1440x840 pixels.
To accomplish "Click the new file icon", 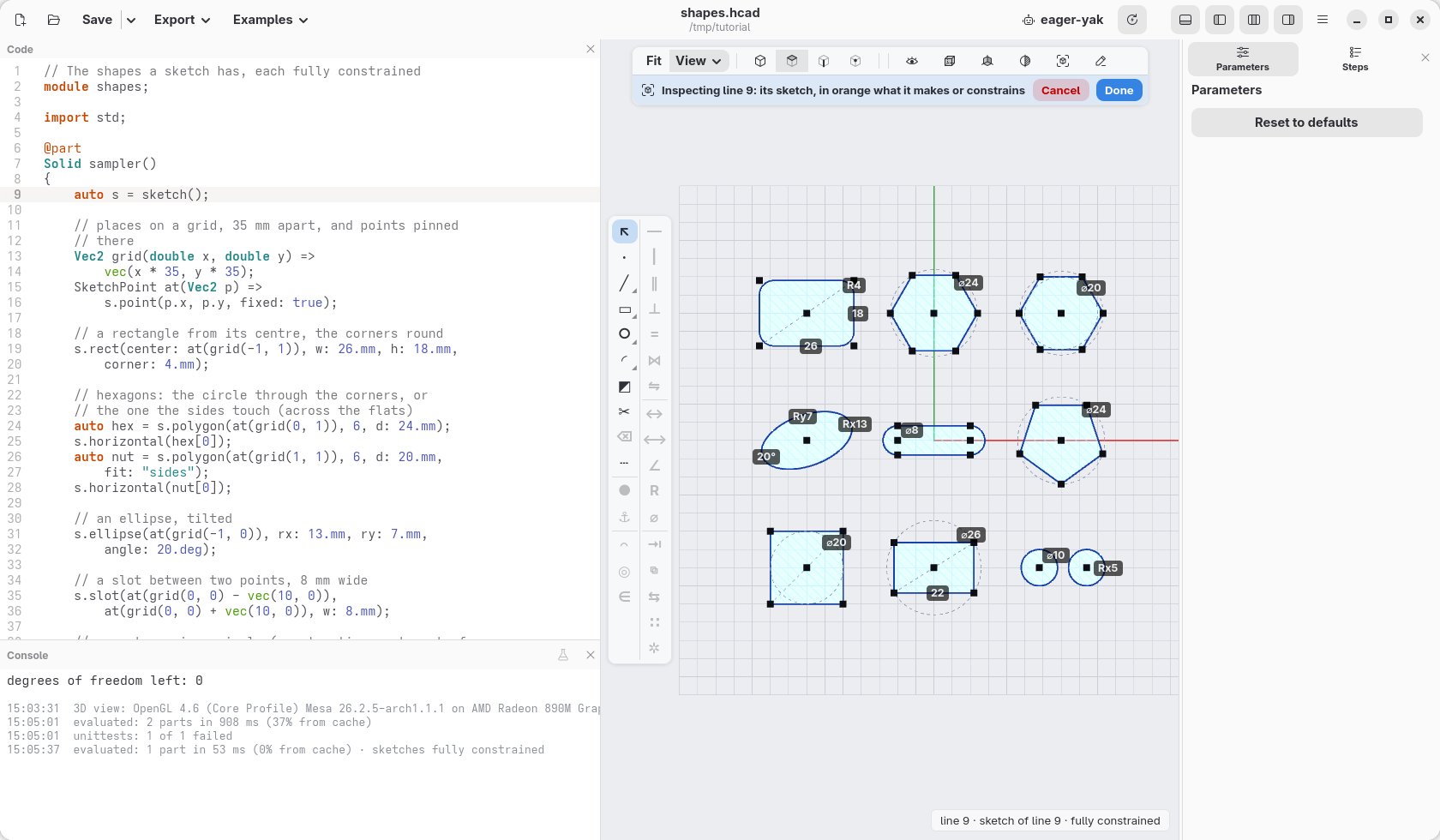I will (x=21, y=20).
